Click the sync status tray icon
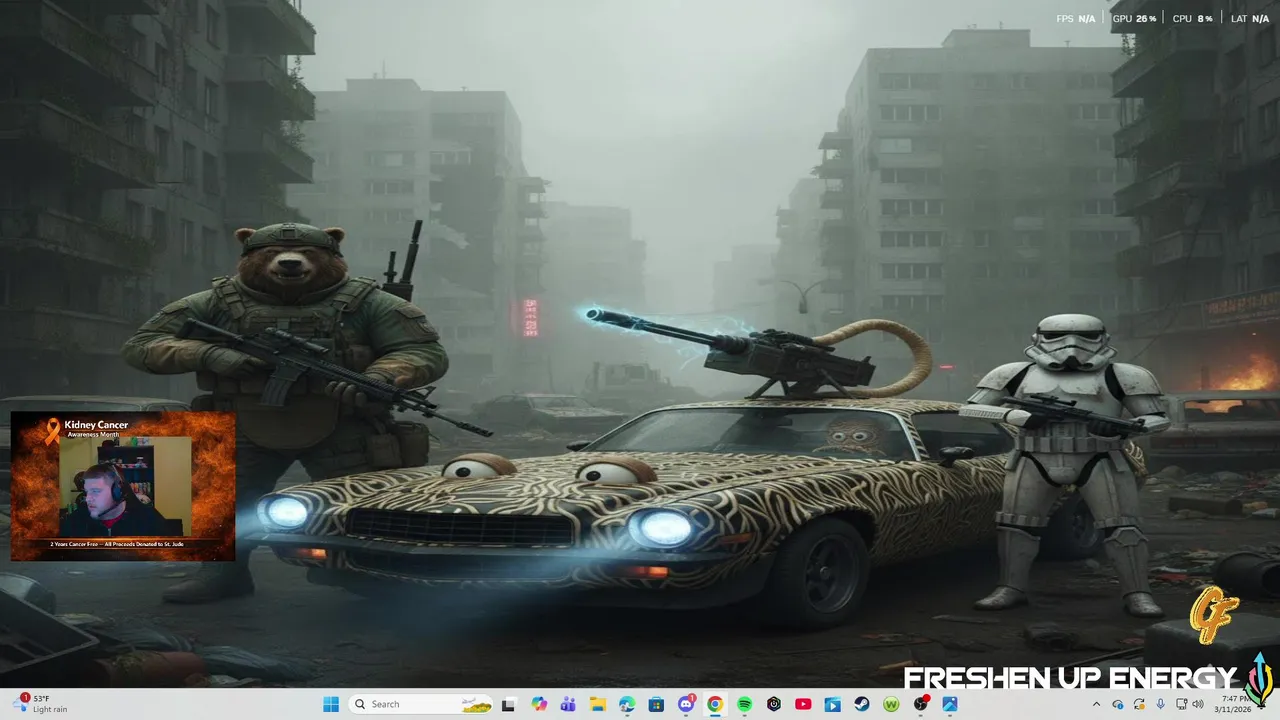This screenshot has width=1280, height=720. point(1140,704)
